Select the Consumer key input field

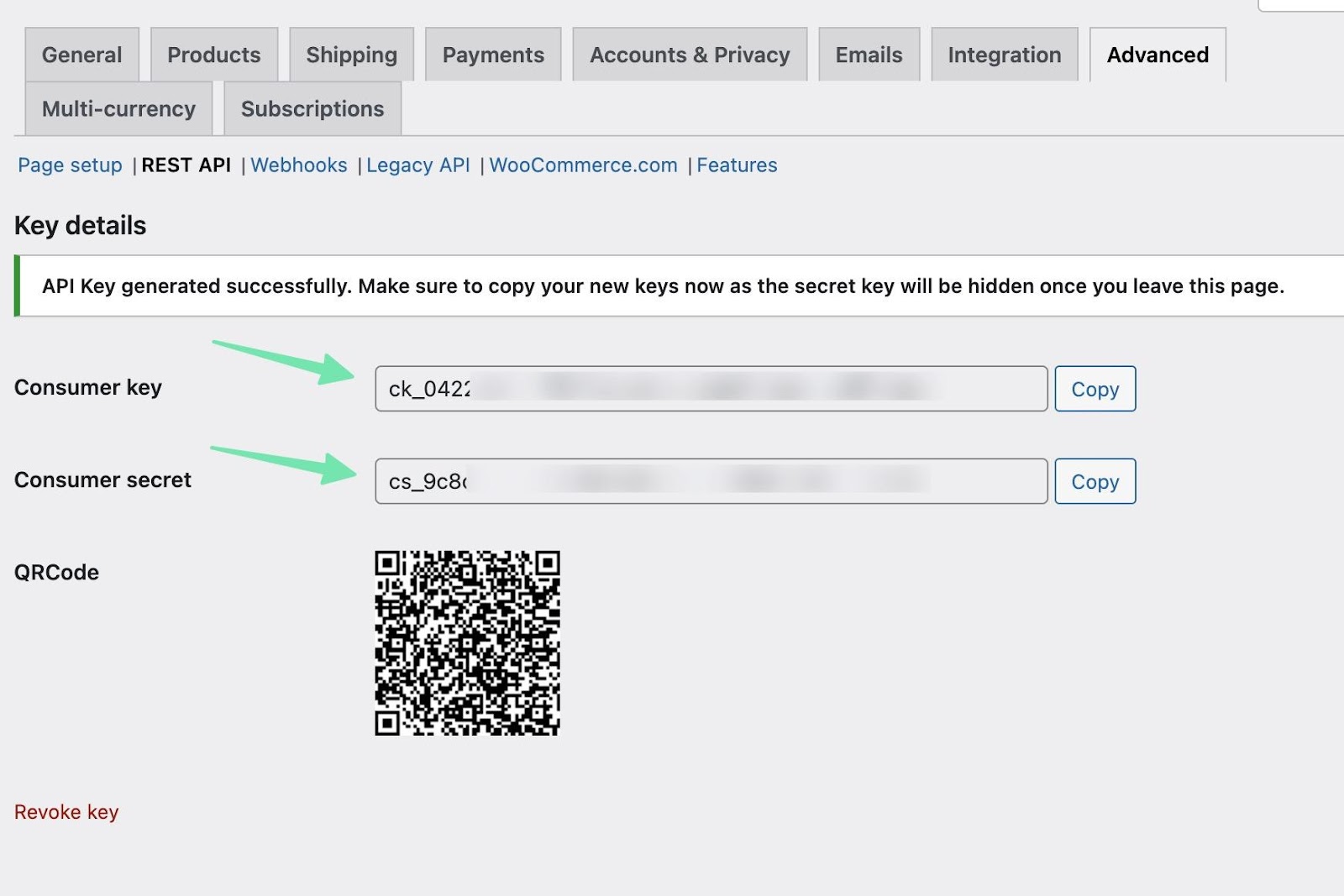pos(710,389)
